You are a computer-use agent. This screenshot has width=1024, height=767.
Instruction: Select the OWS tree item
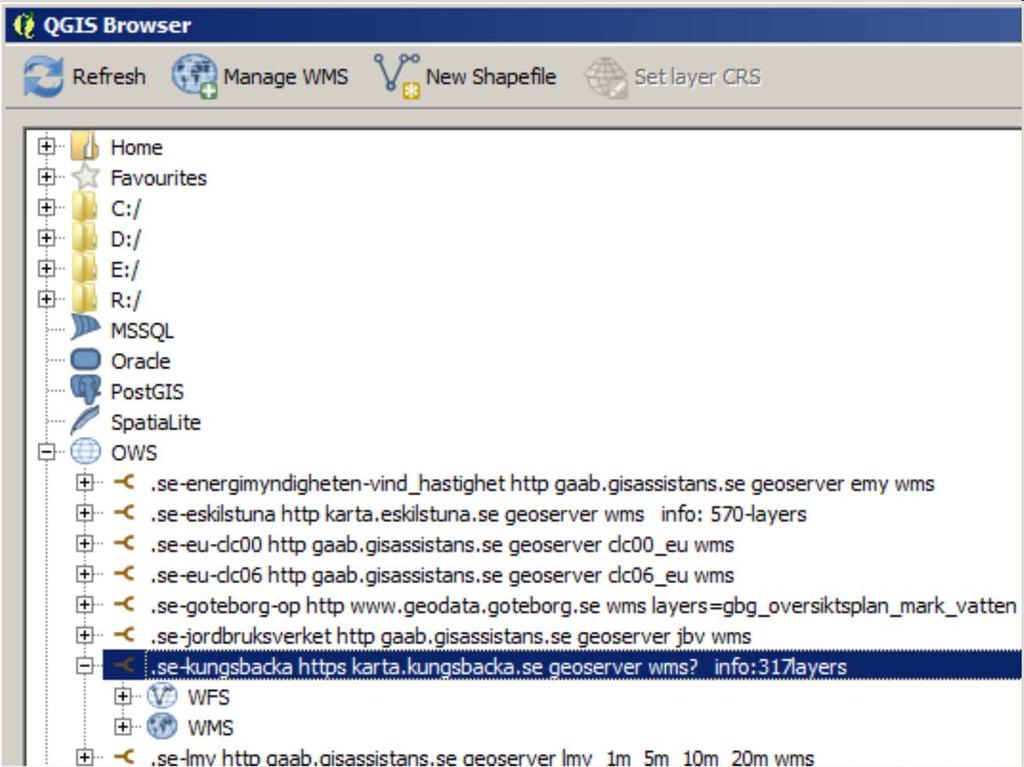[134, 453]
